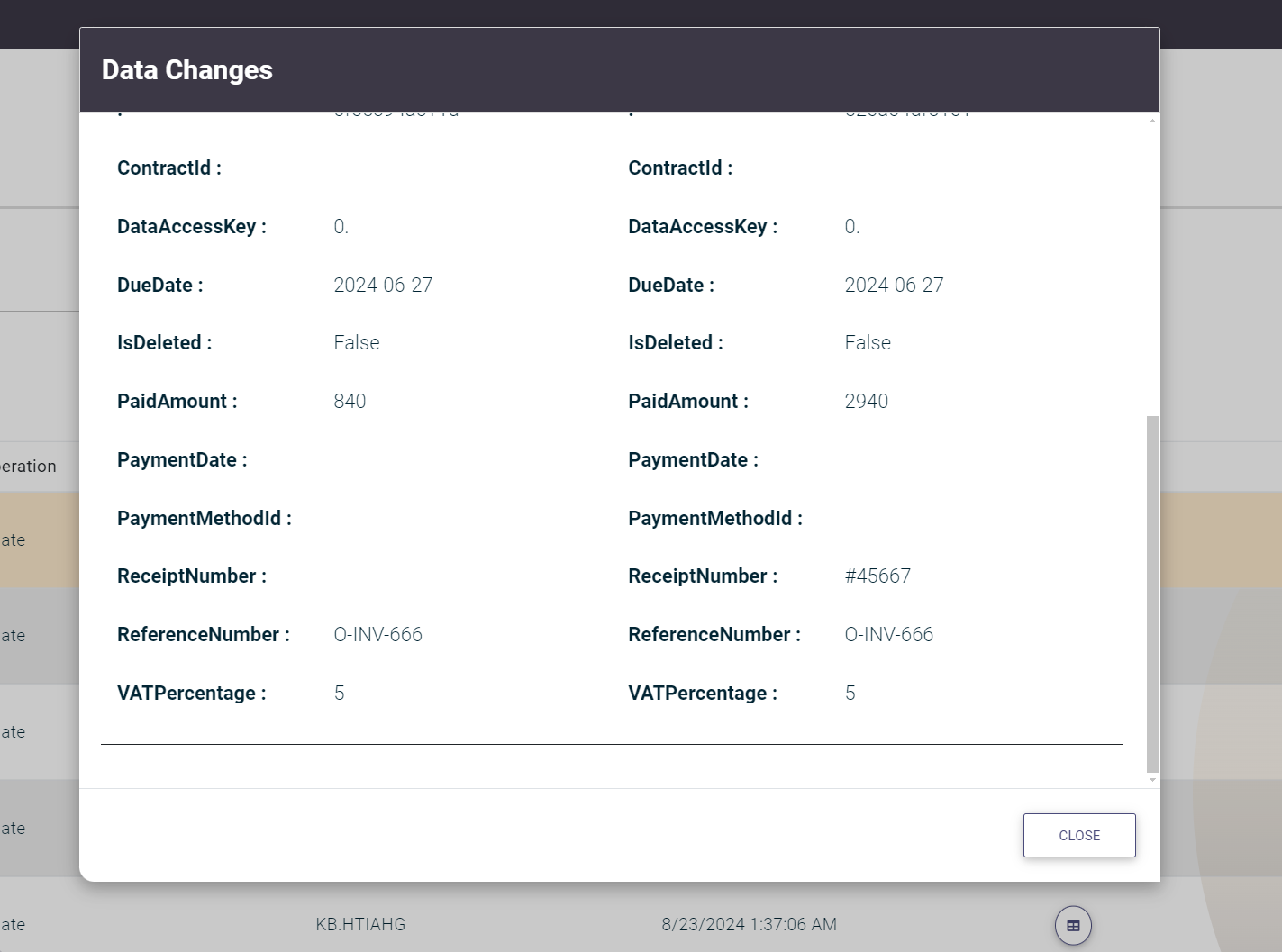Click the left column's VATPercentage value 5

point(340,694)
